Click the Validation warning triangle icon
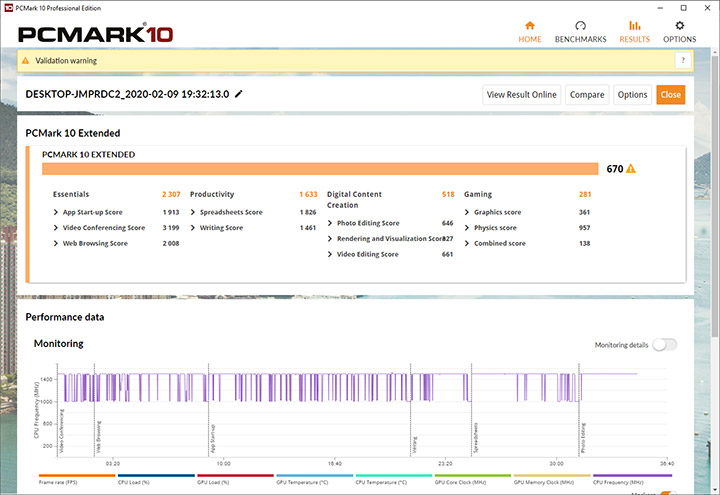The width and height of the screenshot is (720, 495). tap(26, 61)
